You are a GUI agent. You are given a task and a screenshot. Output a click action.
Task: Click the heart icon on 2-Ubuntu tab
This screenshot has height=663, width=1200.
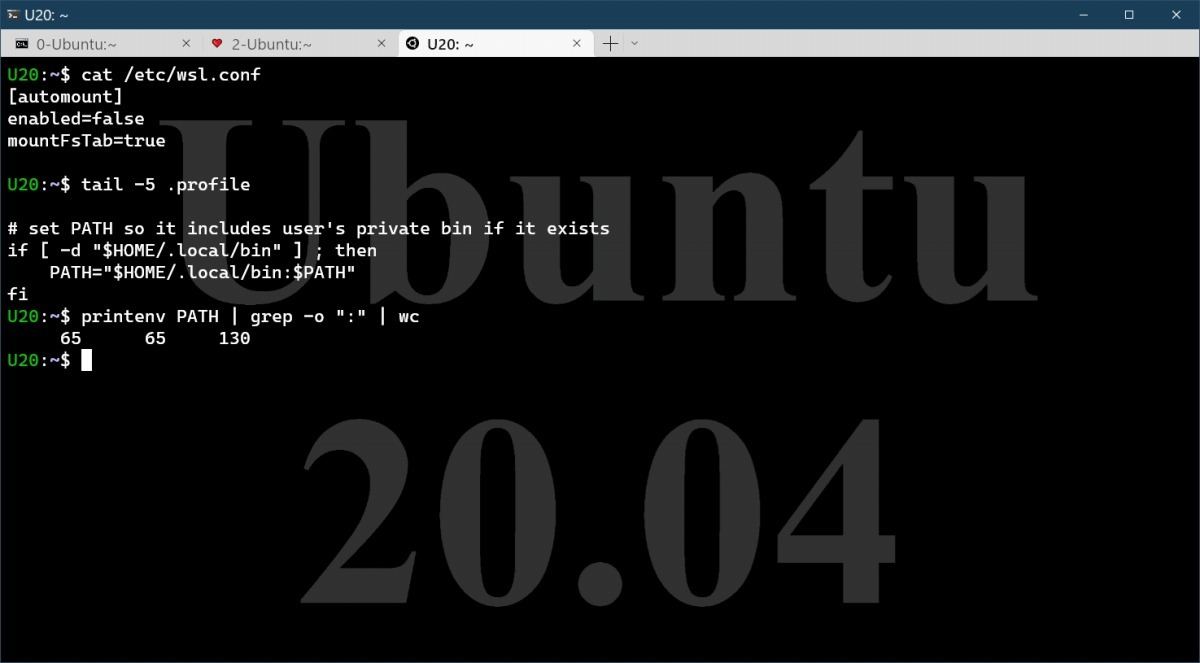(x=217, y=44)
